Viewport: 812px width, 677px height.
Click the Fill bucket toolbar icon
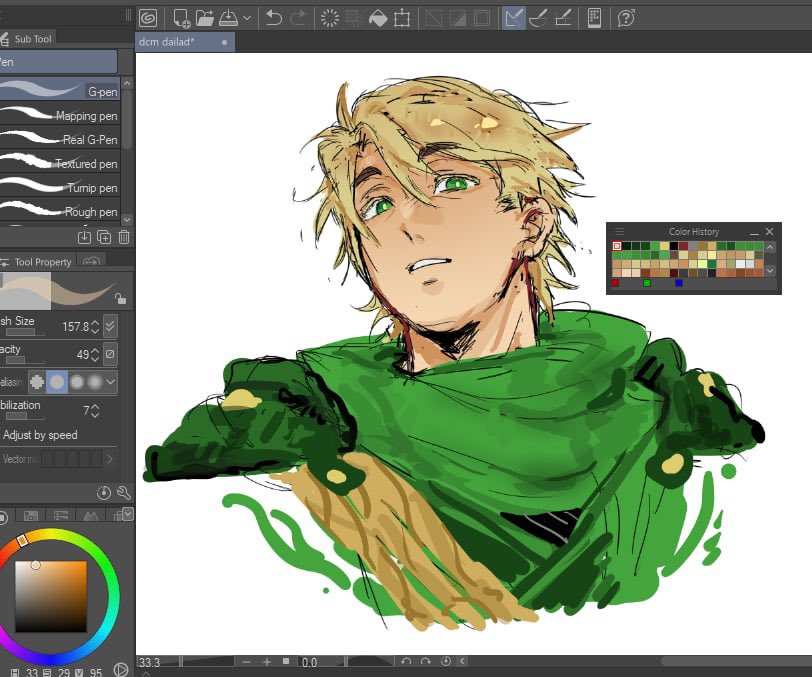(x=378, y=19)
